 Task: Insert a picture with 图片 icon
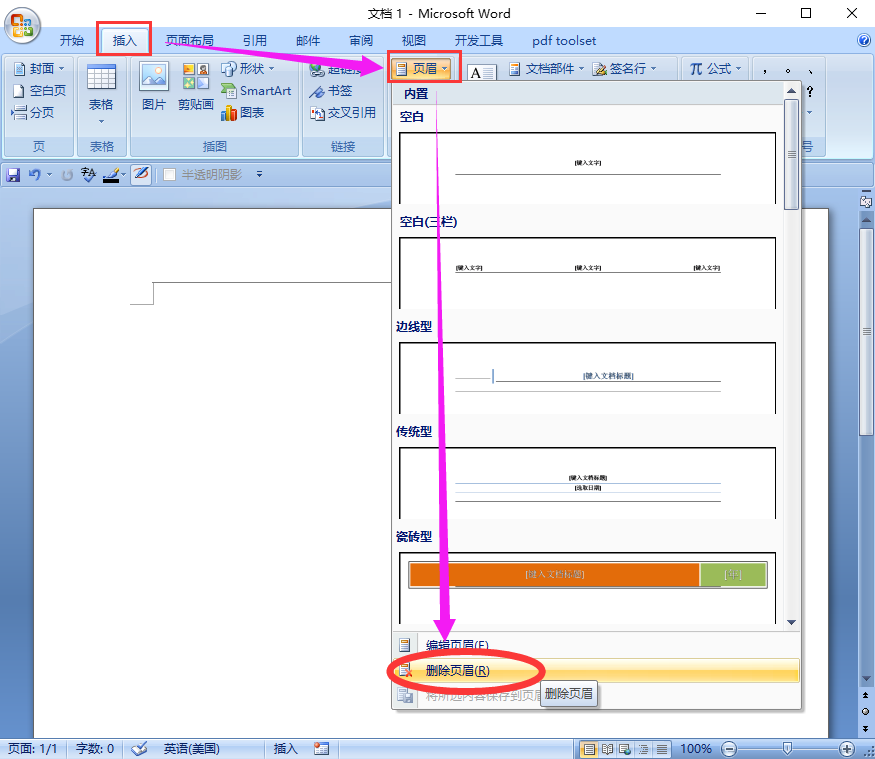click(x=154, y=86)
